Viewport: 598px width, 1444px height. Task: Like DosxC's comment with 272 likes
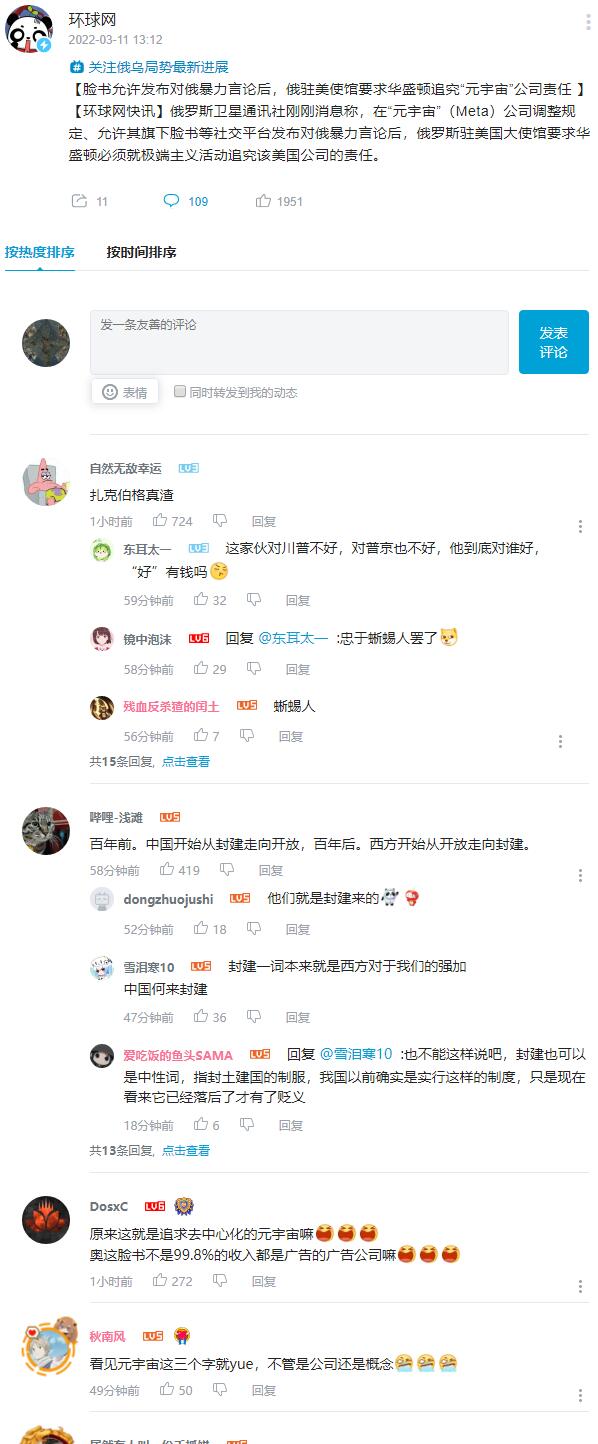[x=160, y=1281]
